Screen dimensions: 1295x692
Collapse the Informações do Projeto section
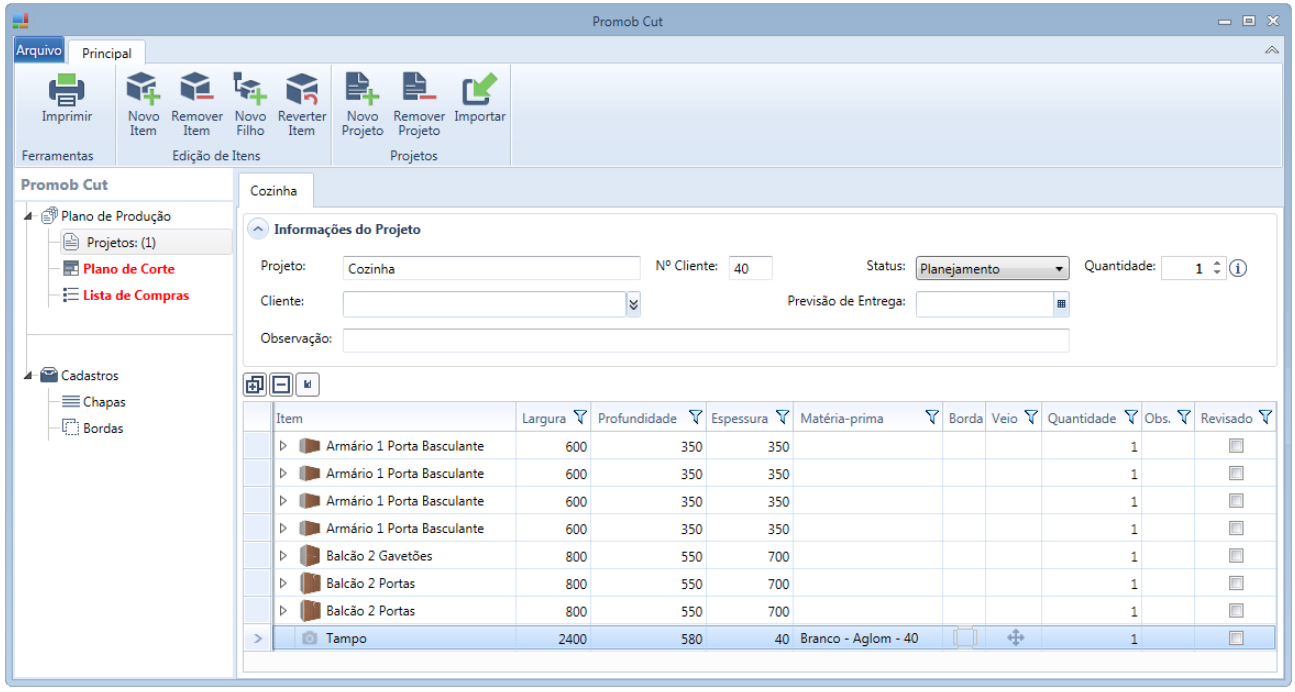[259, 229]
